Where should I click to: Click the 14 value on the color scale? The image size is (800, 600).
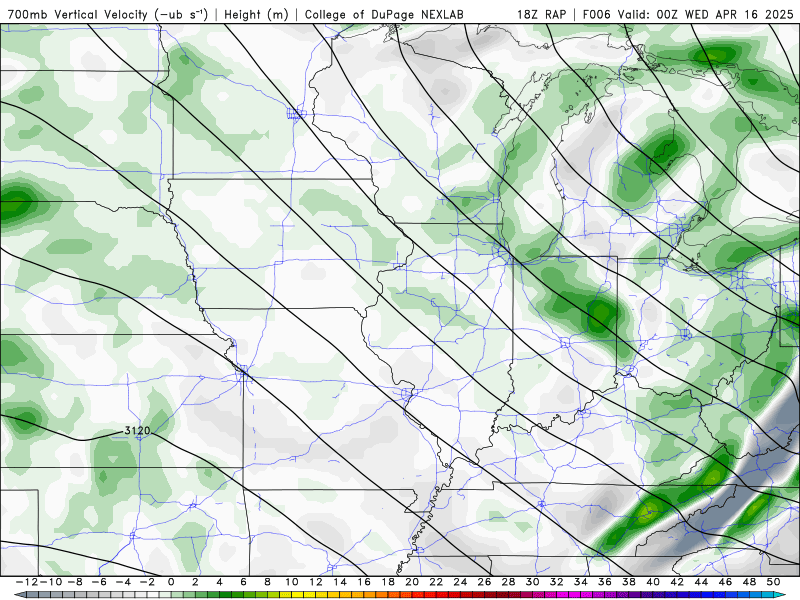click(340, 582)
